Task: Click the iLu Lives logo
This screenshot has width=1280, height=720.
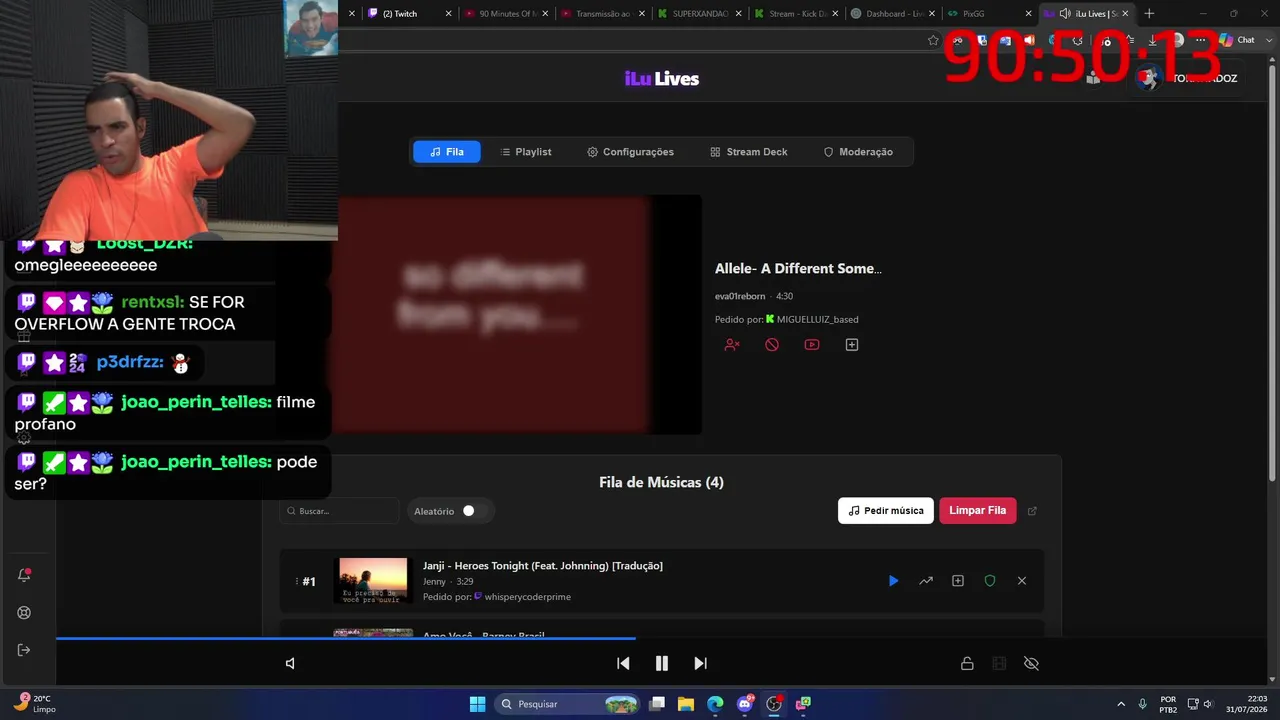Action: pos(662,79)
